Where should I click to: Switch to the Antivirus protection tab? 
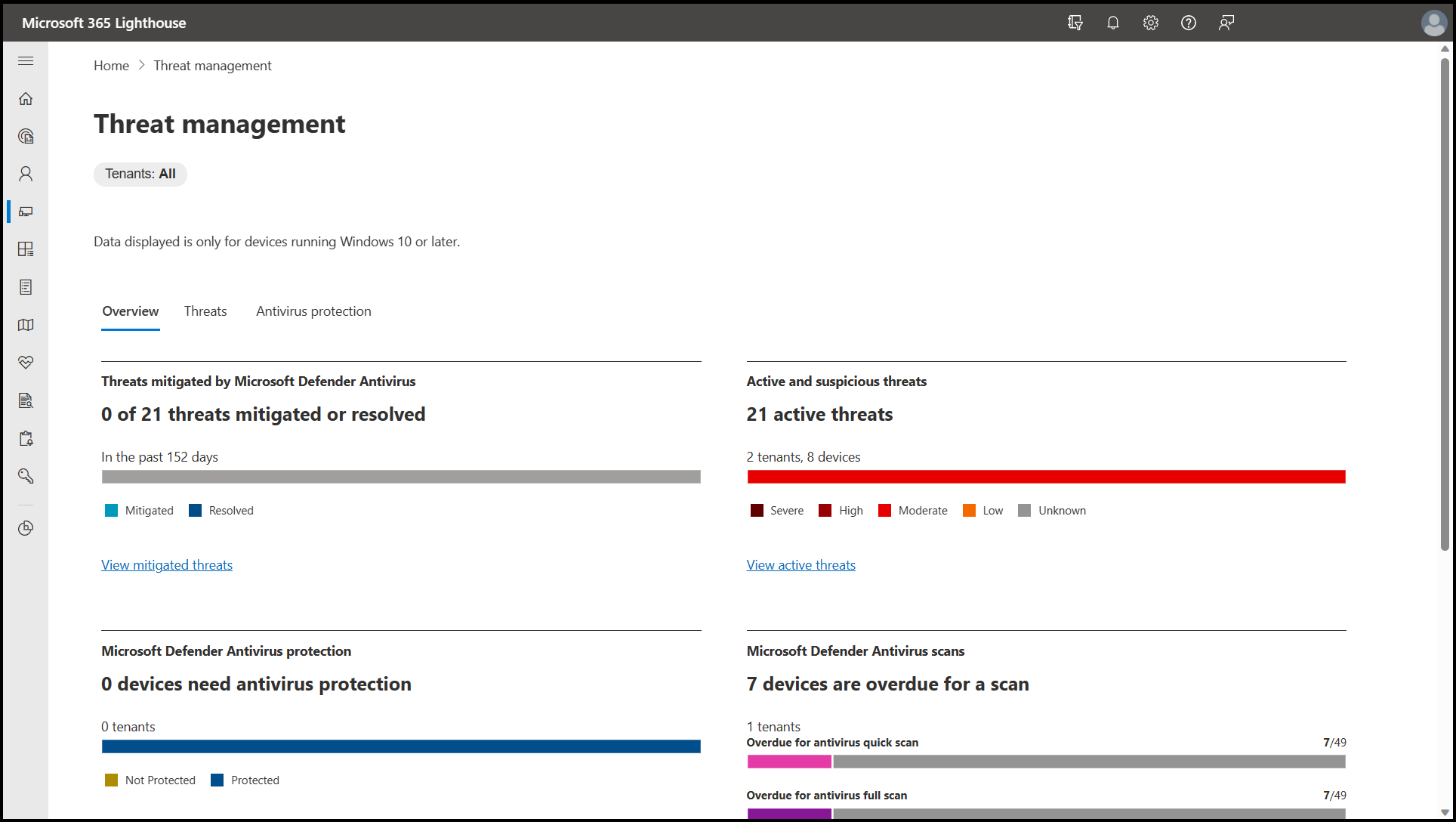pos(313,311)
